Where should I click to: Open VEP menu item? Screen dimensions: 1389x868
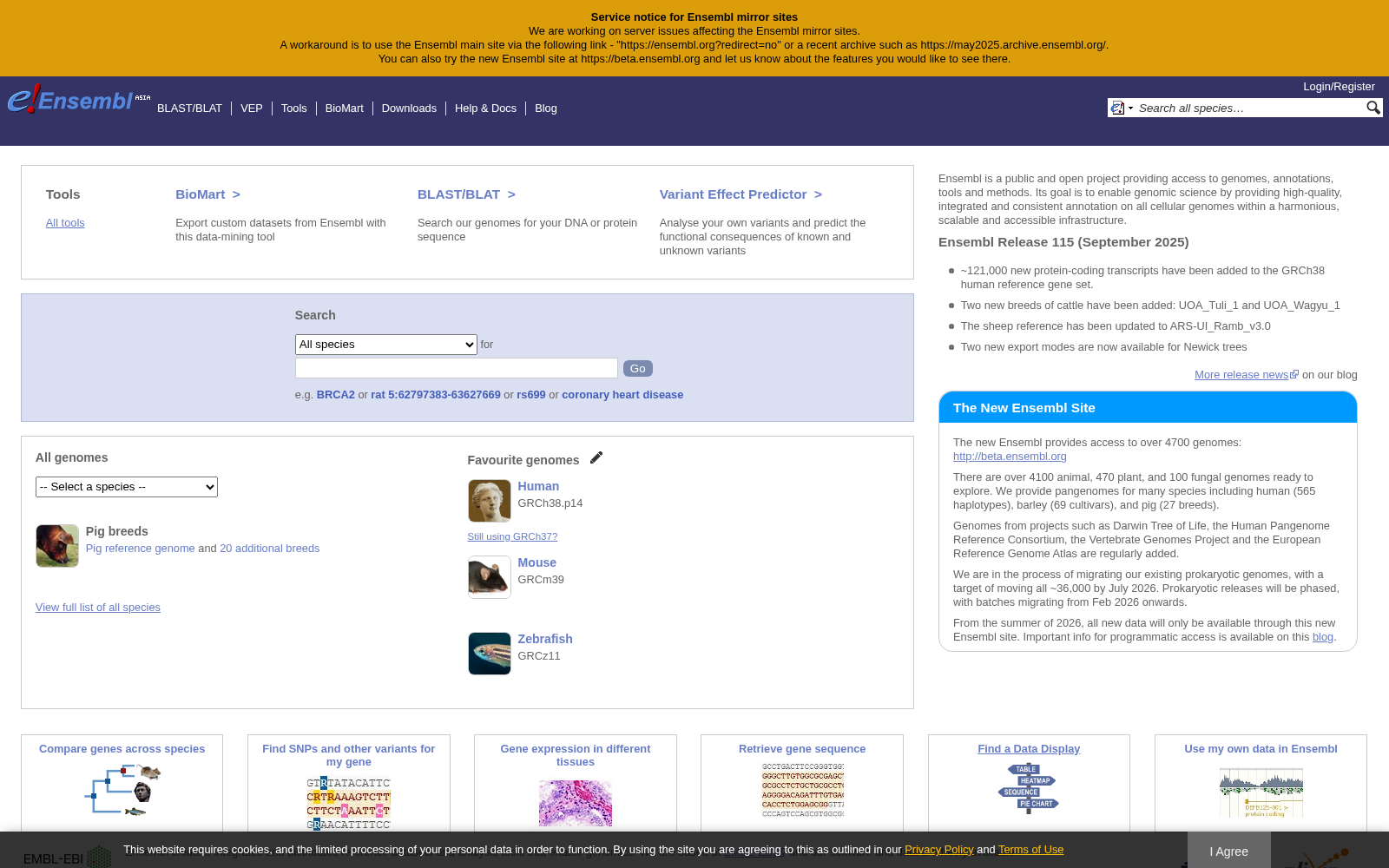coord(252,108)
